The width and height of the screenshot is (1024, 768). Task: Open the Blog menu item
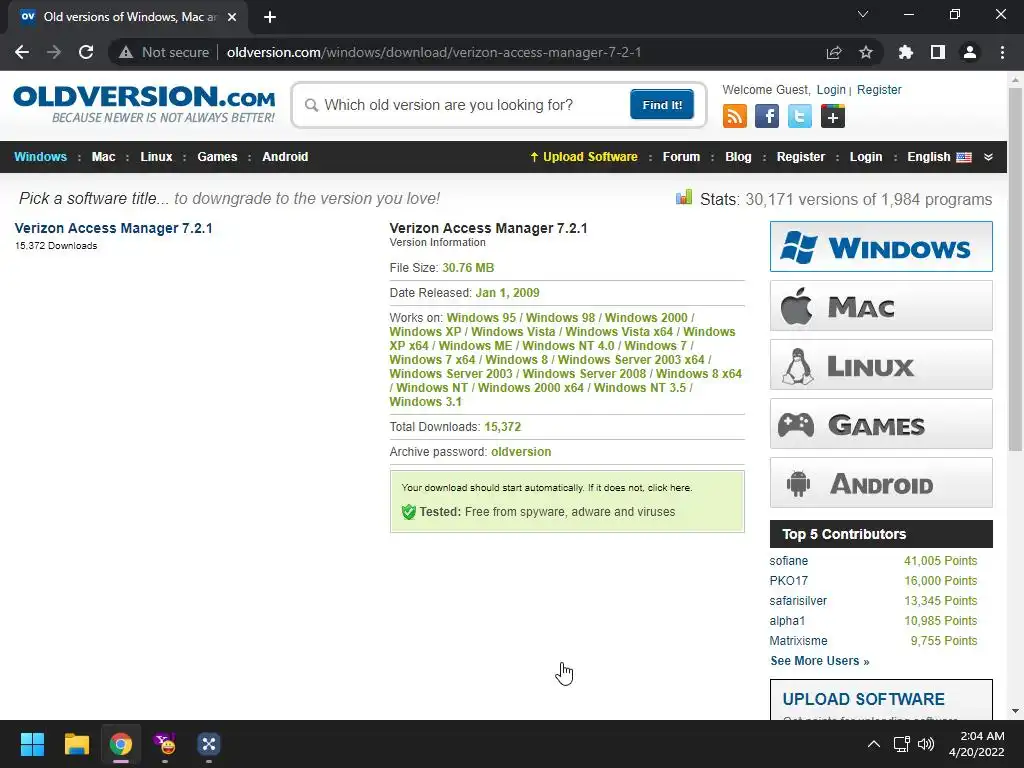pyautogui.click(x=738, y=157)
